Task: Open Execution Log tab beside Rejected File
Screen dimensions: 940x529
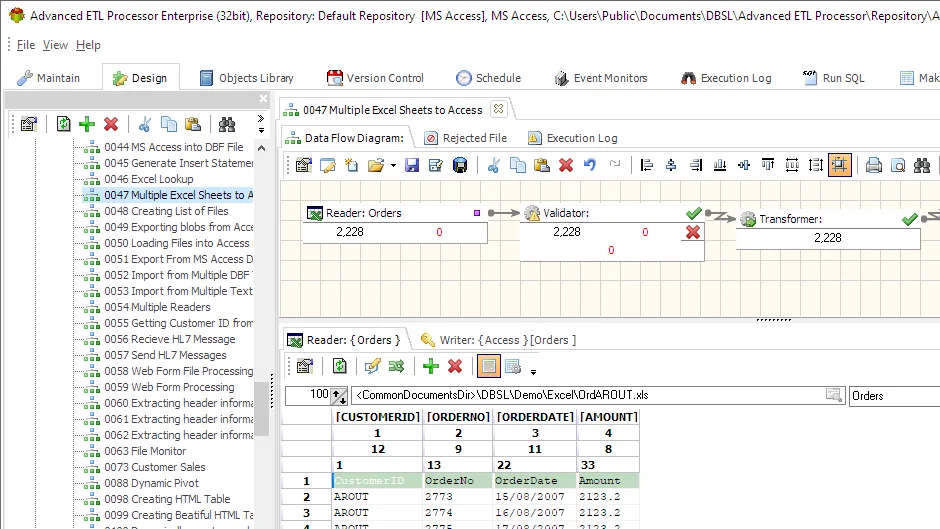Action: 573,138
